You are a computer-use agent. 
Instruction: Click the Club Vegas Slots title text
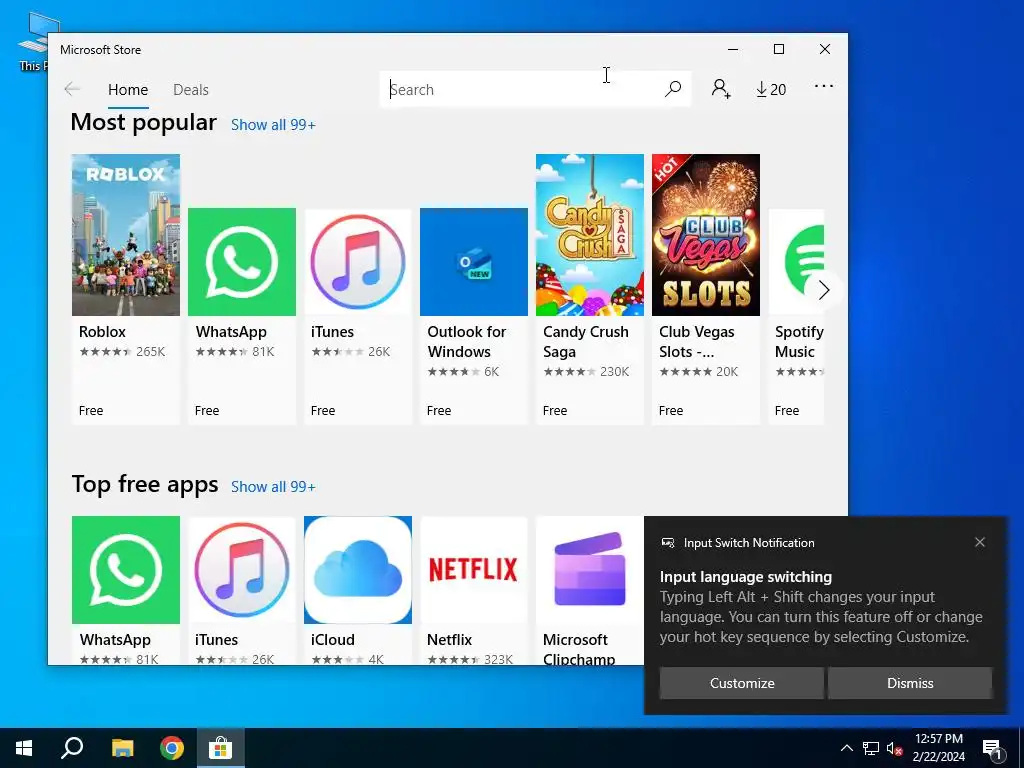(x=696, y=342)
